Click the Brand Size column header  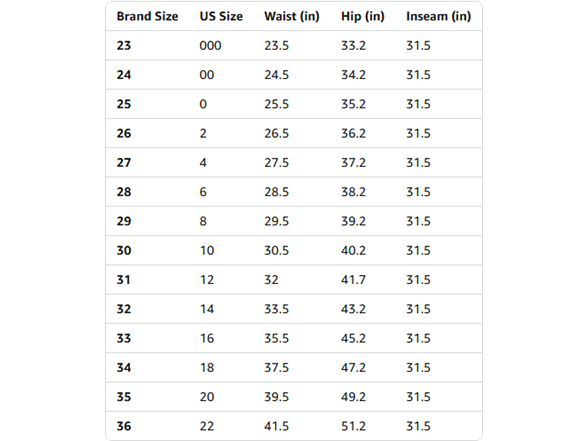[x=147, y=16]
